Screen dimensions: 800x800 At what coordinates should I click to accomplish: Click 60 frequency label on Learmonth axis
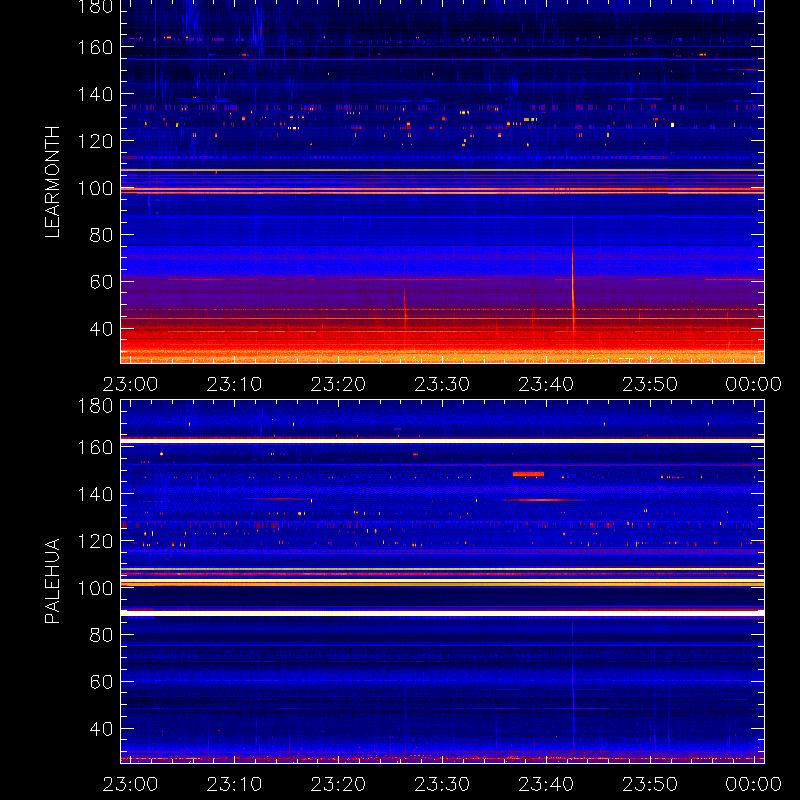click(x=101, y=282)
